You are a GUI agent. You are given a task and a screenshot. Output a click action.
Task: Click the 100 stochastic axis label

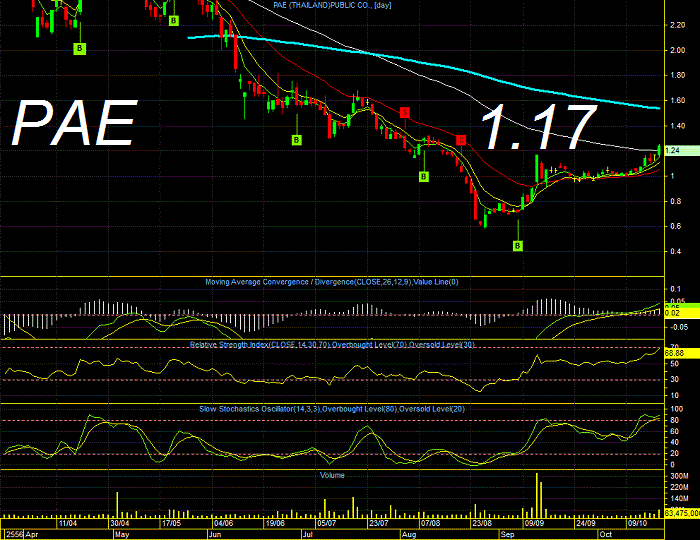tap(676, 409)
